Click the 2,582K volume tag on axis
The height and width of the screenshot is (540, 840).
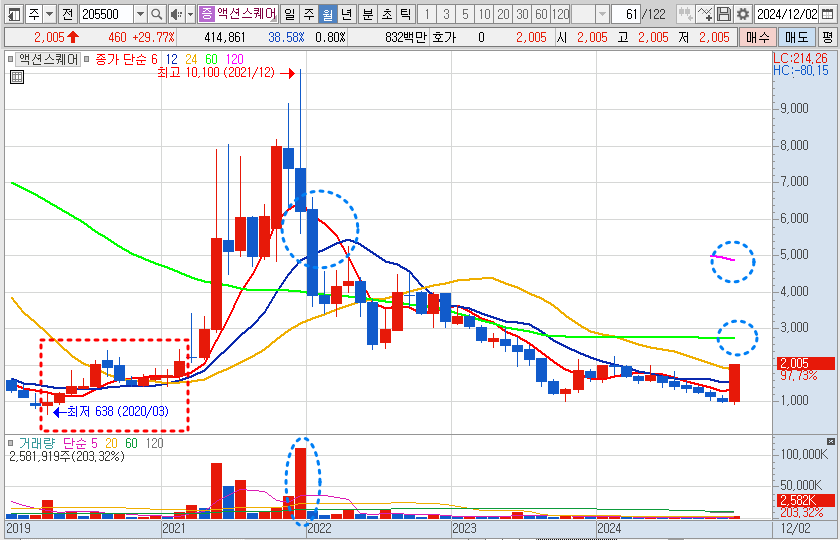(x=806, y=500)
